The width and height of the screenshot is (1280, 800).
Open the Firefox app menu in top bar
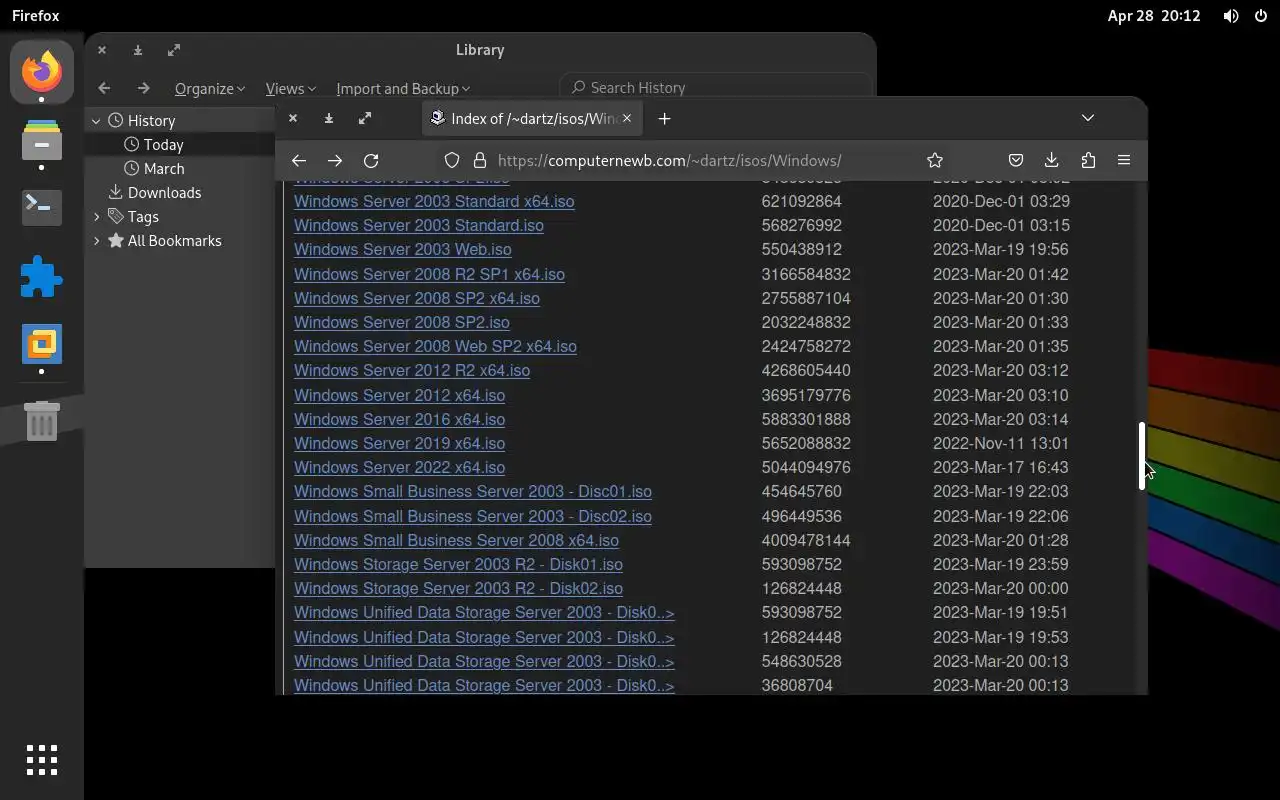36,16
